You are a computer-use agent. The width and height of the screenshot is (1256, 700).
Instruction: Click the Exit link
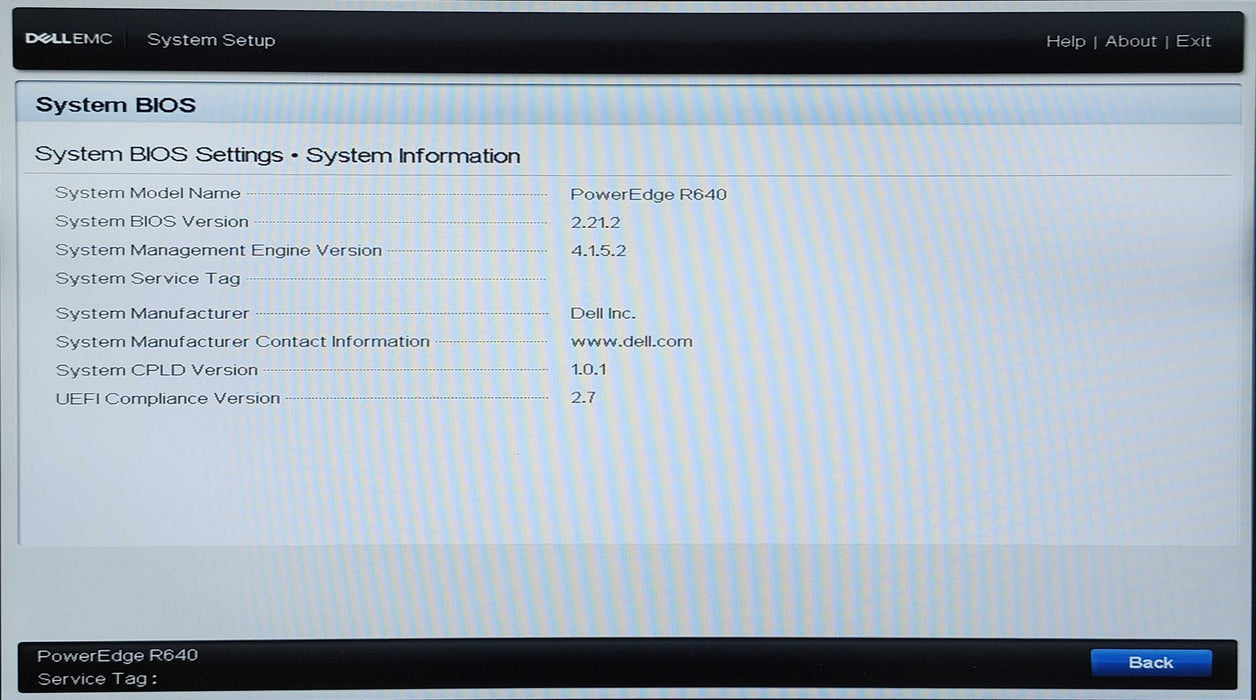click(x=1193, y=41)
